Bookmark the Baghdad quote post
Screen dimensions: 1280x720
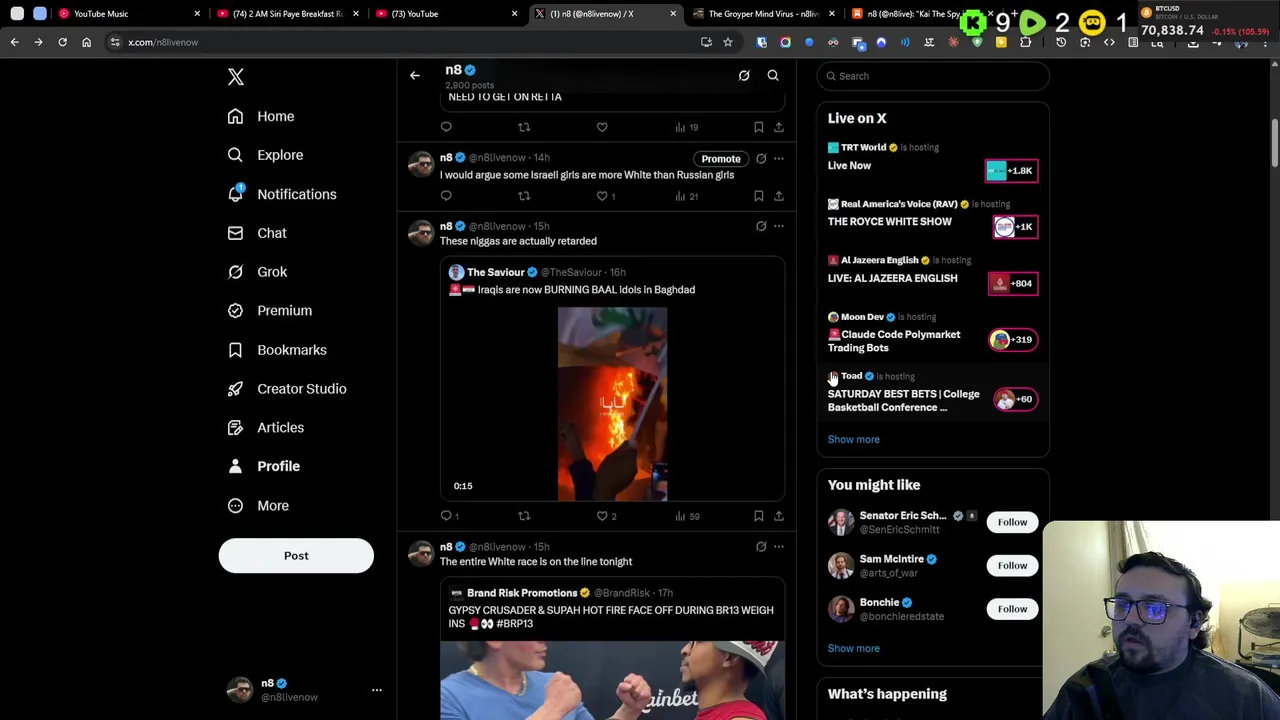click(x=759, y=516)
